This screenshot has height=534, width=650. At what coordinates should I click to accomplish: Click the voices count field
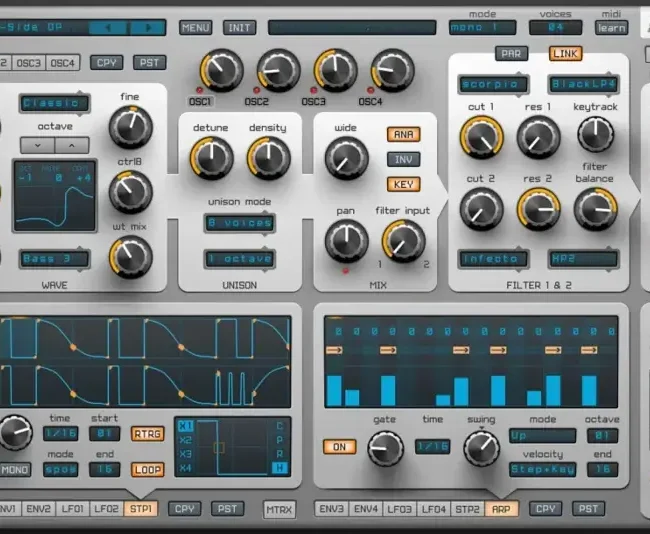tap(555, 28)
